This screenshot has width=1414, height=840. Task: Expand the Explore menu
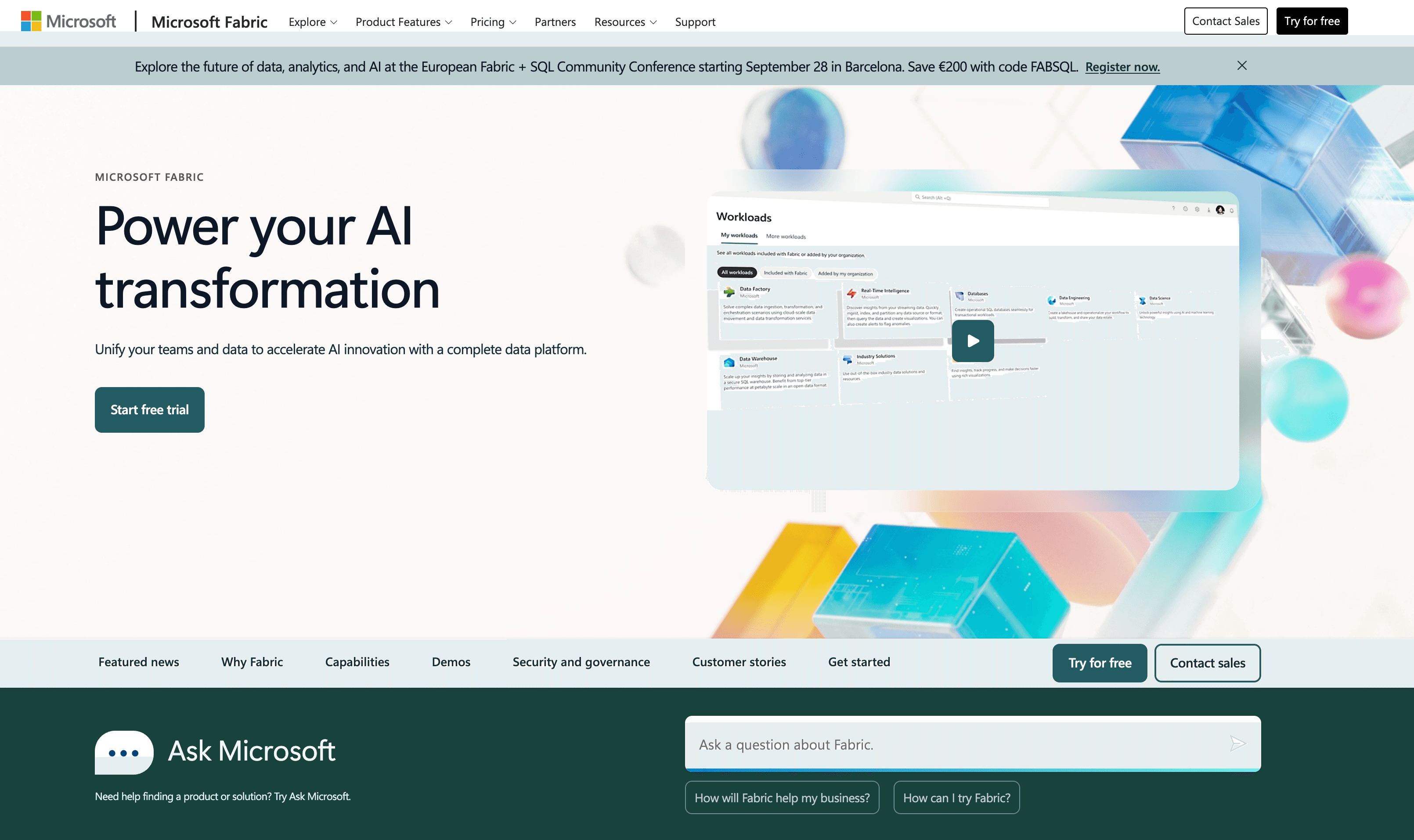point(313,22)
